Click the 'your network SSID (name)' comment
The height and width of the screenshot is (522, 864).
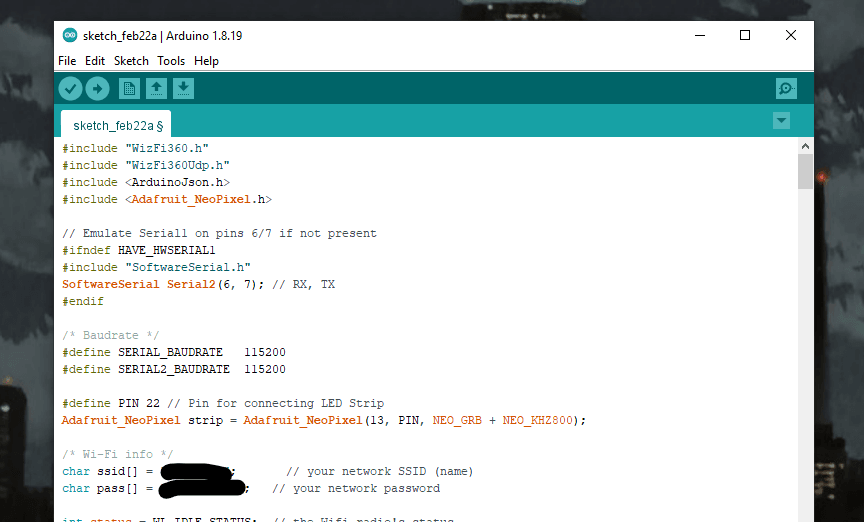380,471
